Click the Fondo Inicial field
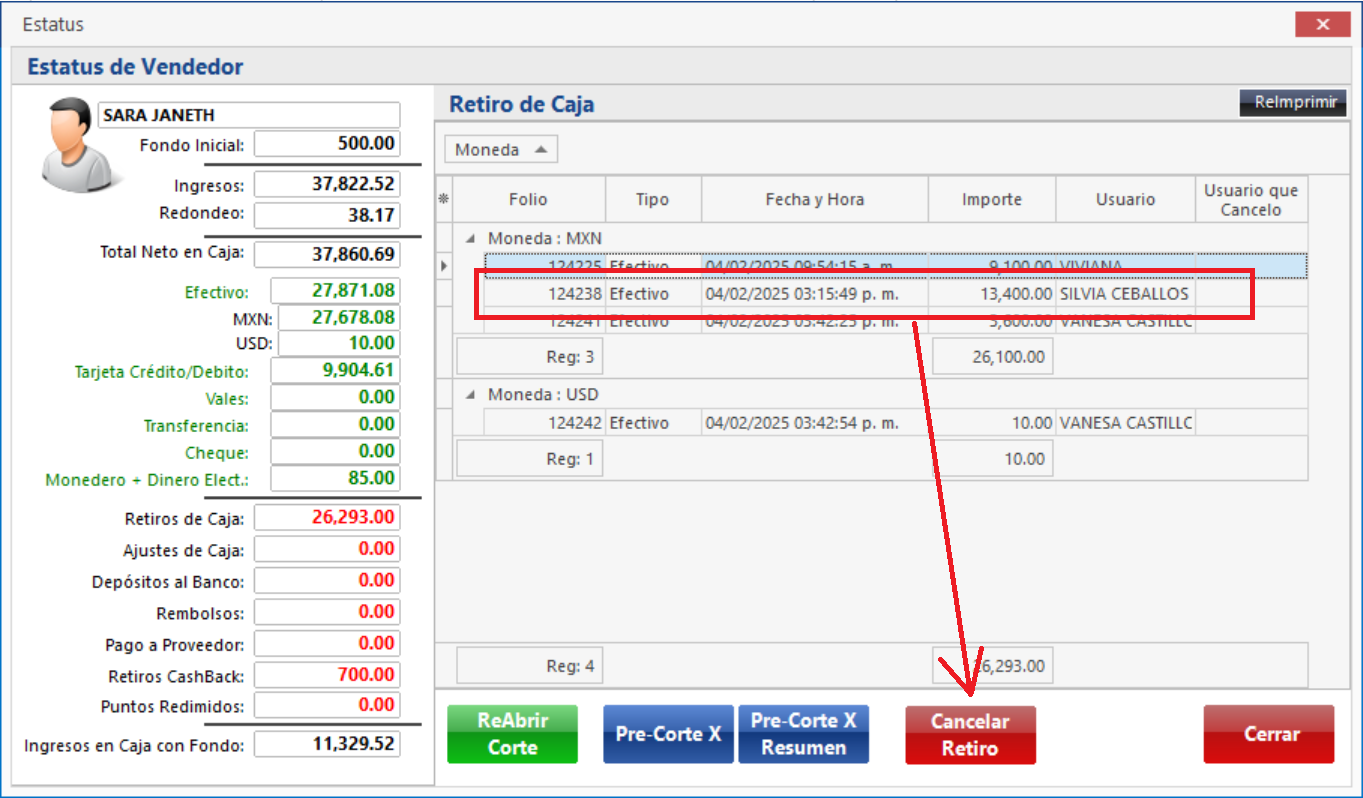This screenshot has width=1363, height=798. pos(327,144)
